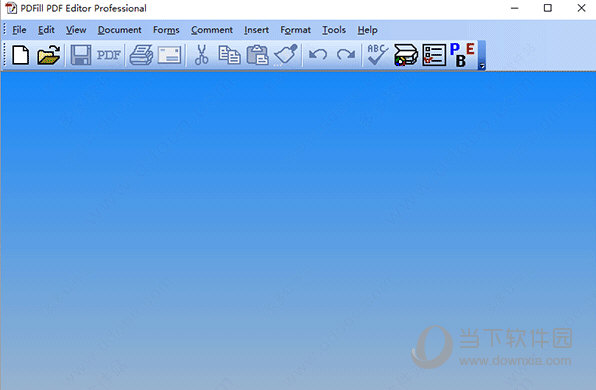
Task: Click the email envelope icon
Action: point(169,55)
